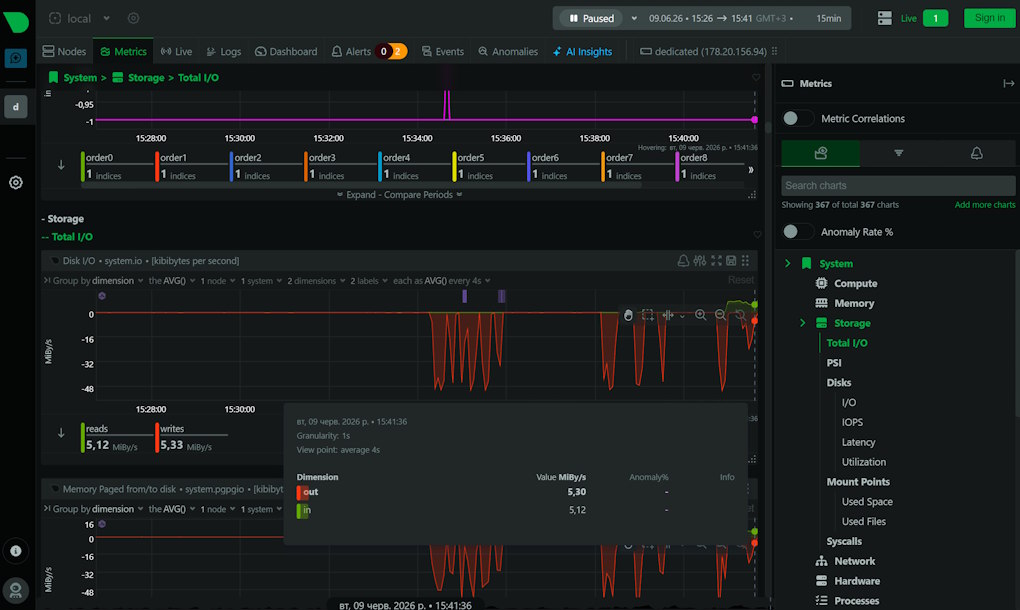The width and height of the screenshot is (1020, 610).
Task: Click the Disk I/O chart save icon
Action: (731, 261)
